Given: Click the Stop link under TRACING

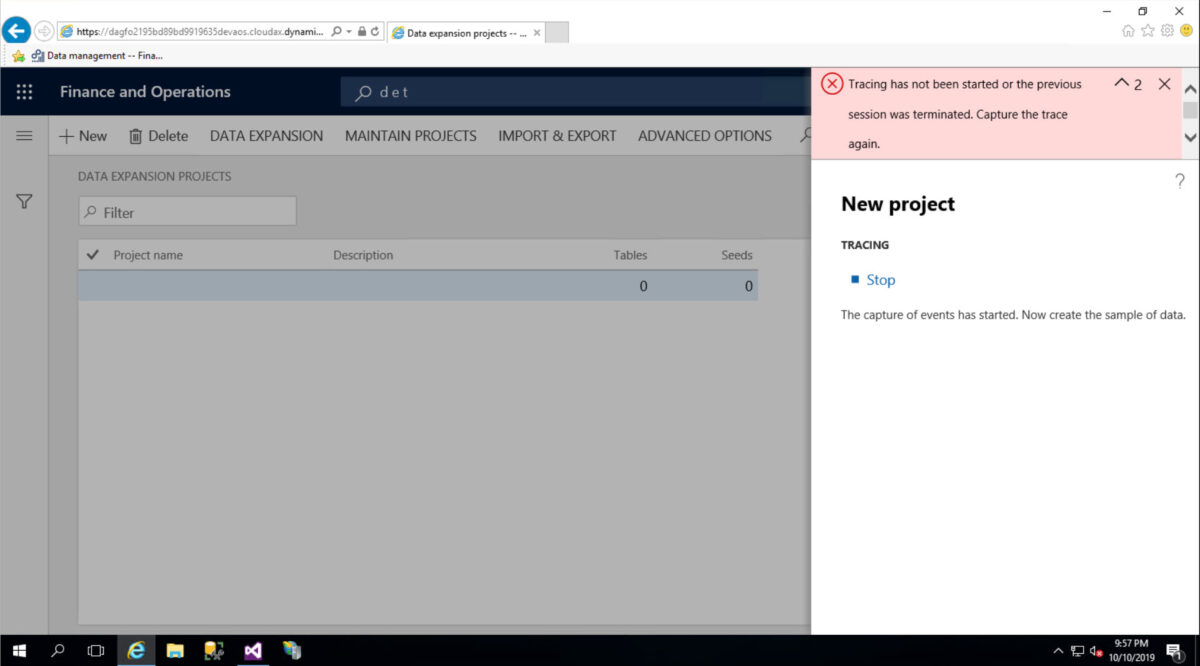Looking at the screenshot, I should [x=879, y=279].
